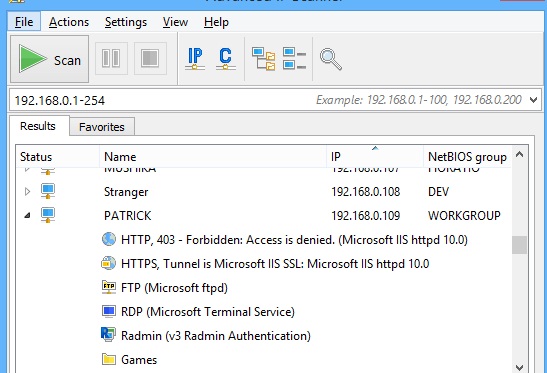Select the PATRICK computer icon
Viewport: 547px width, 373px height.
(x=48, y=215)
